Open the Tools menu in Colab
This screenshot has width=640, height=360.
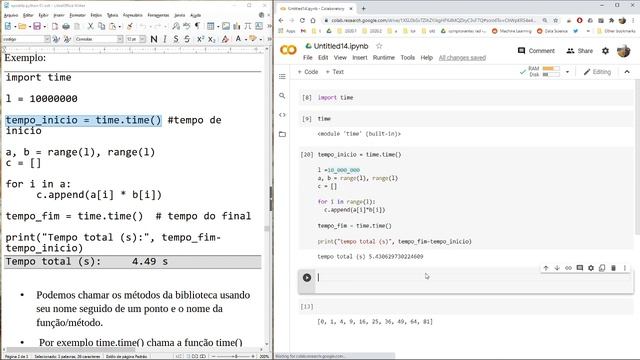tap(407, 58)
